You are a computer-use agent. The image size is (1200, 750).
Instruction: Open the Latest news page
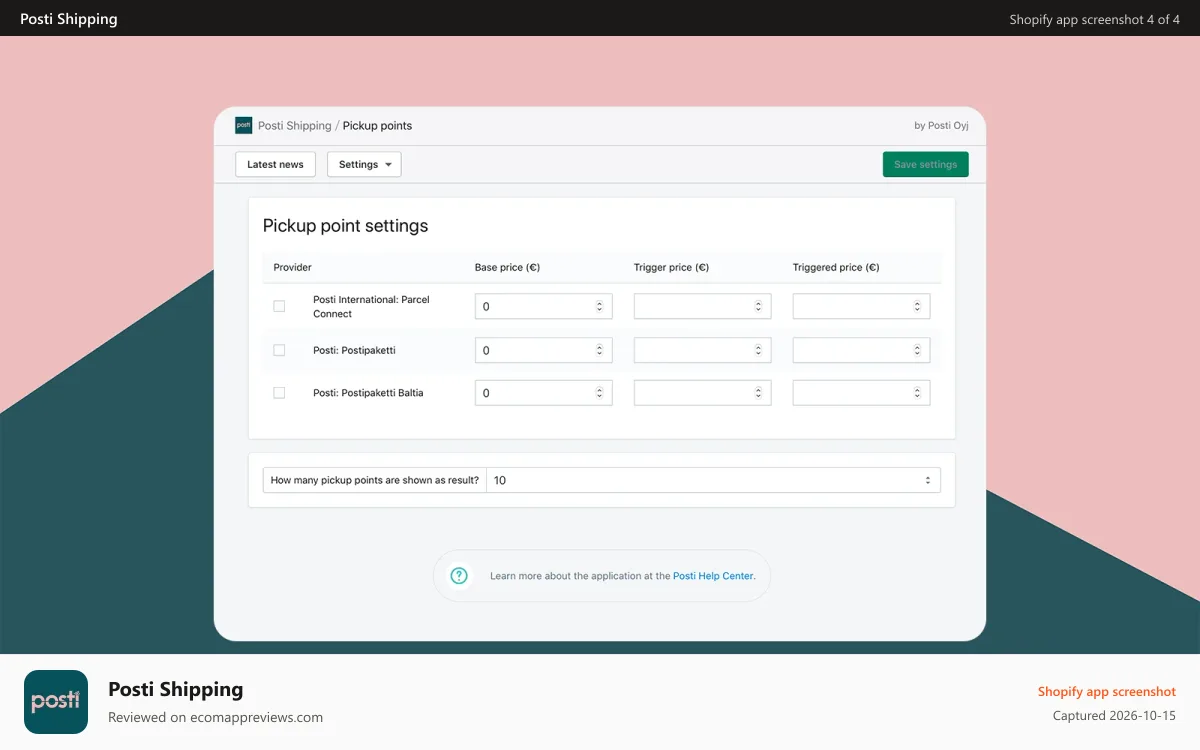(275, 164)
